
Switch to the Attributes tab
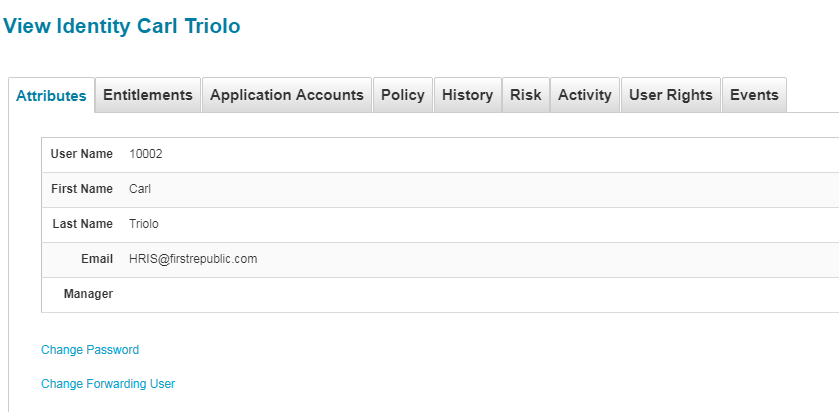51,96
